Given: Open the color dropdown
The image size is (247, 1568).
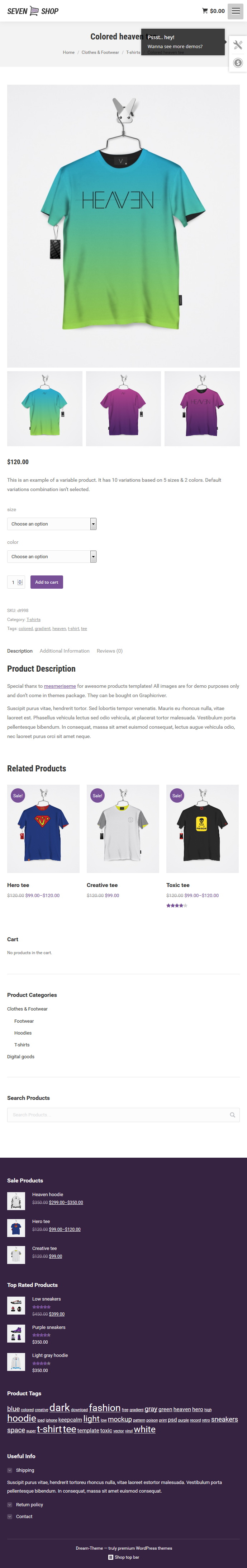Looking at the screenshot, I should [52, 556].
